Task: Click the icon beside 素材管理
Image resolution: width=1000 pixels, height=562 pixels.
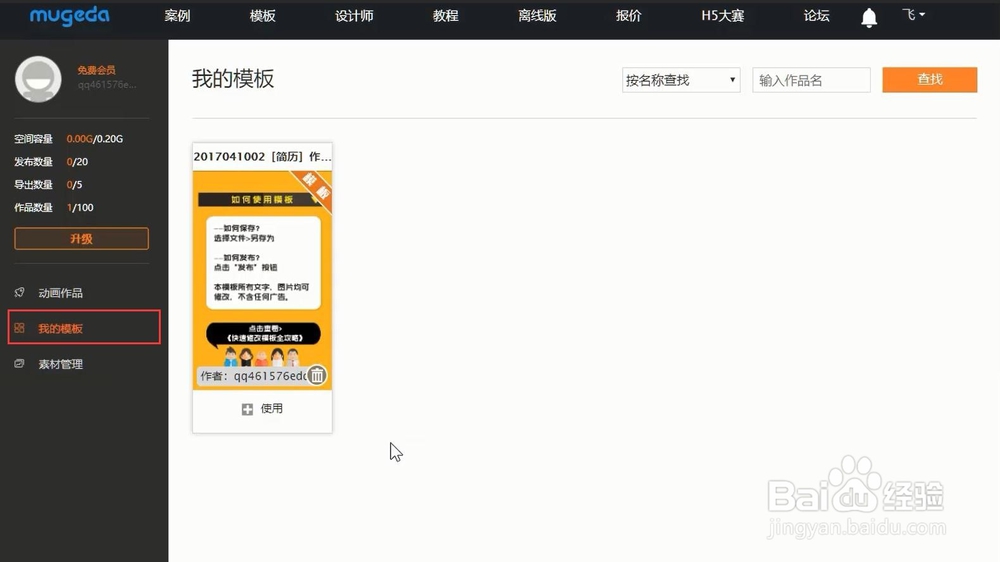Action: [20, 364]
